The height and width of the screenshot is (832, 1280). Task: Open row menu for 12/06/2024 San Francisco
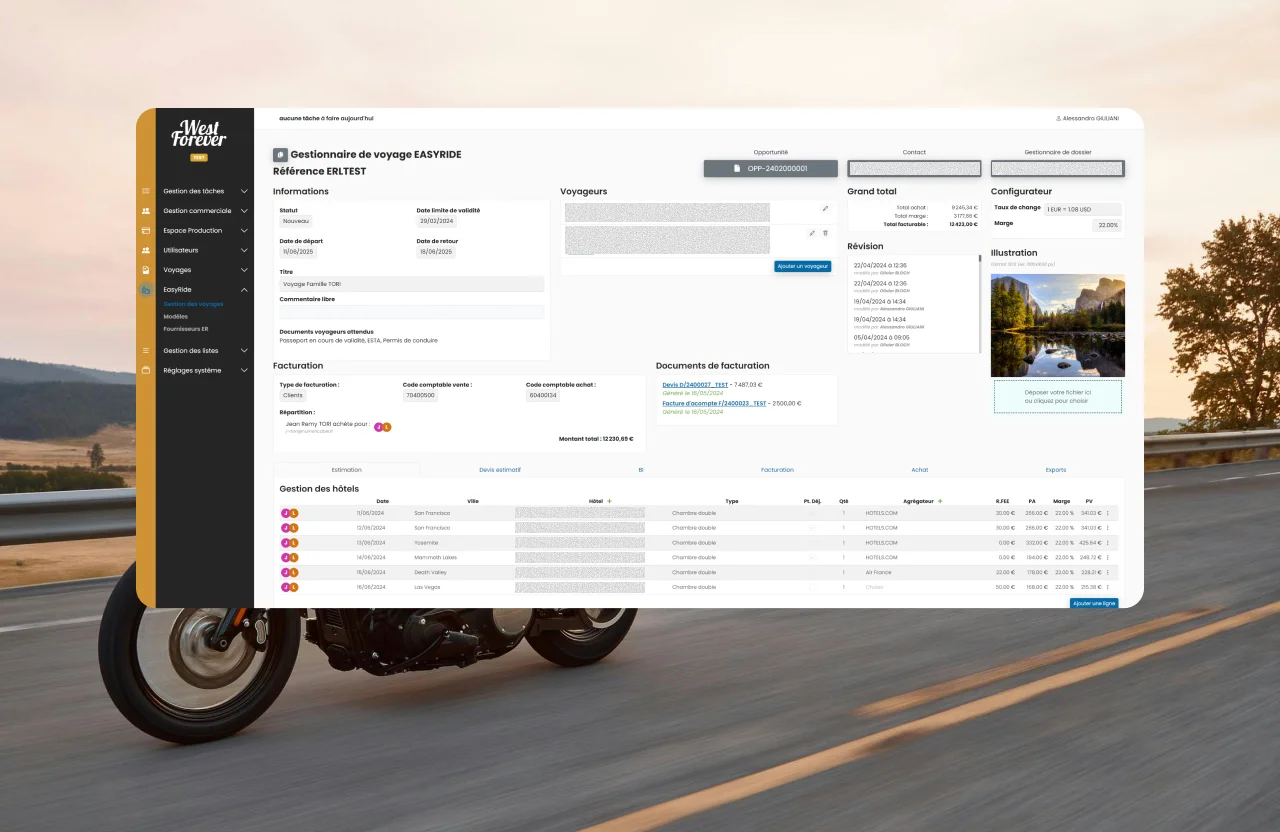[1107, 528]
